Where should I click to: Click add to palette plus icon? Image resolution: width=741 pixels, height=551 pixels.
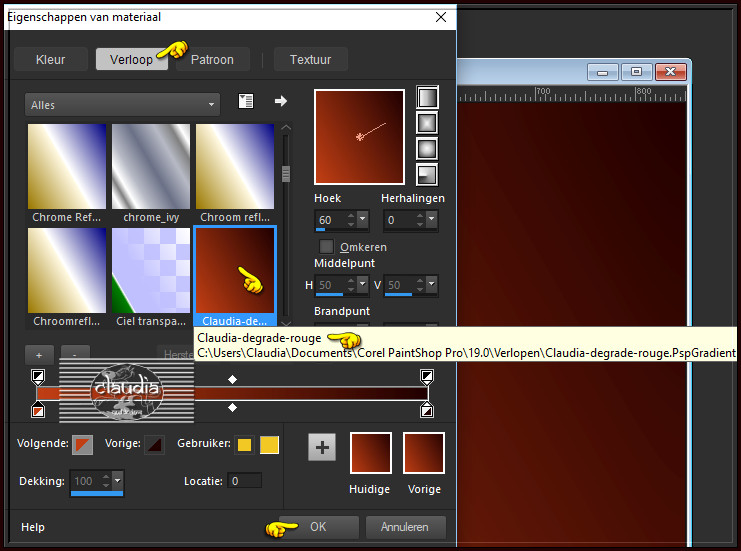point(322,447)
